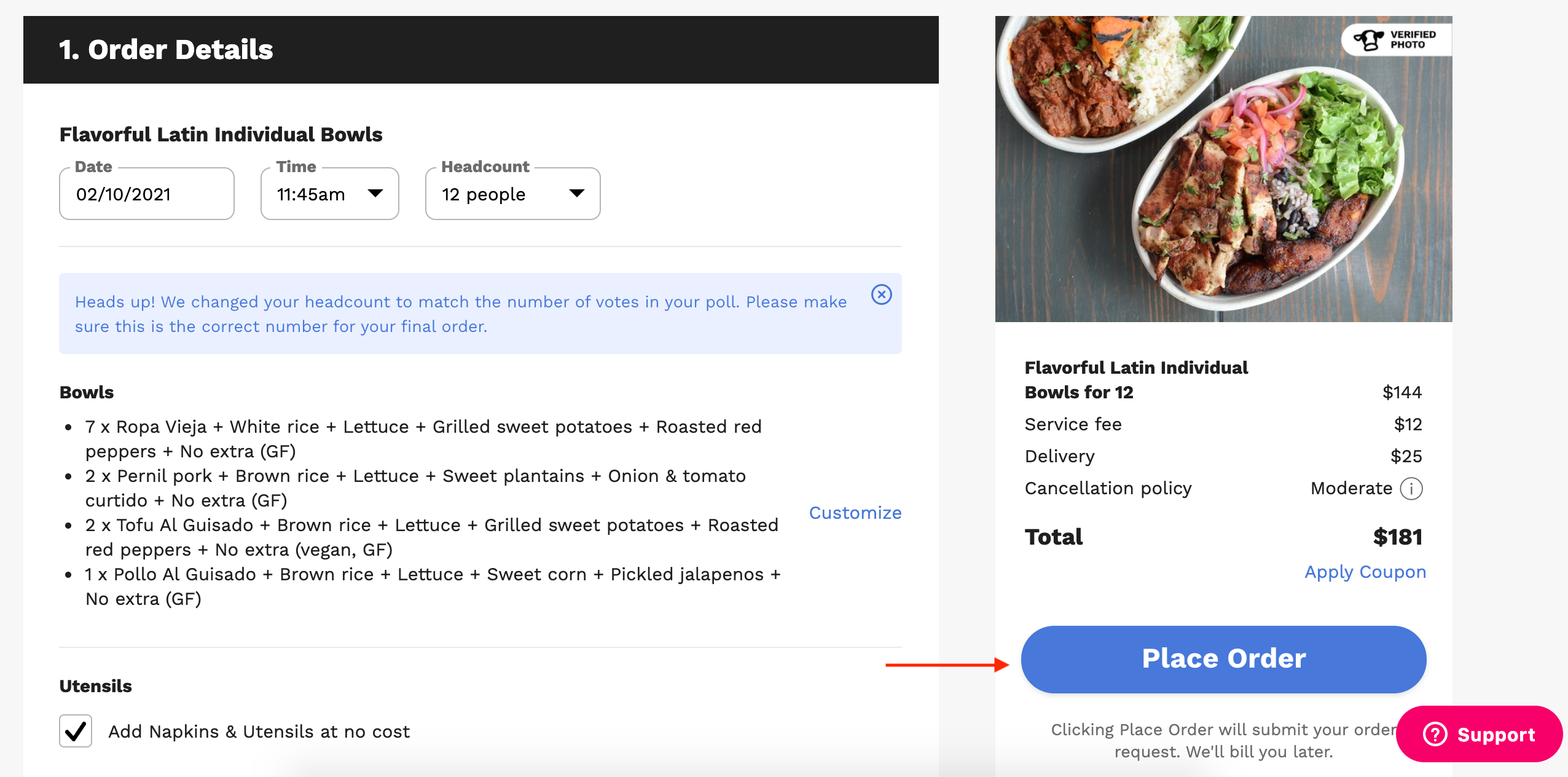This screenshot has height=777, width=1568.
Task: Open the Support chat button
Action: coord(1480,734)
